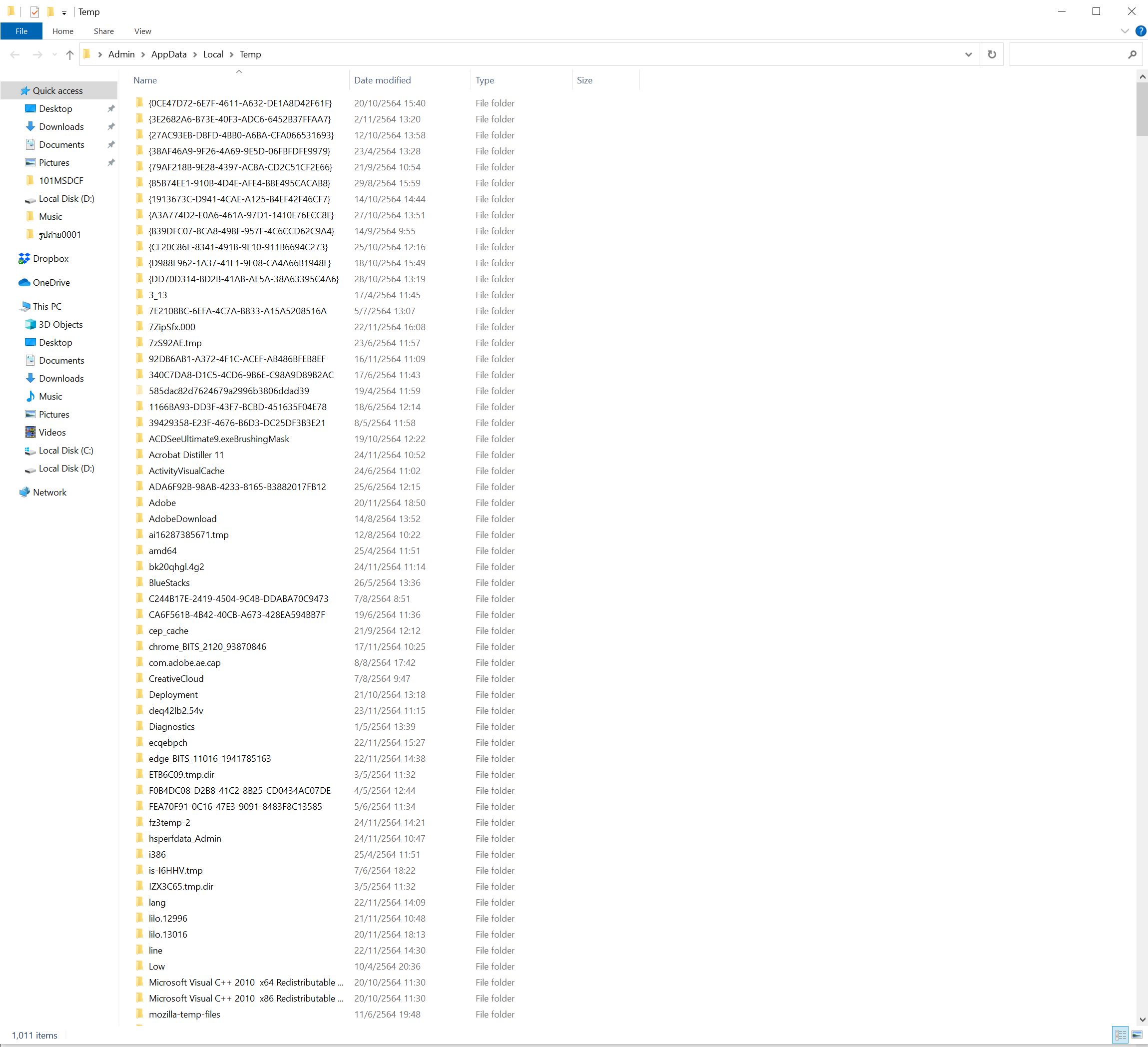1148x1047 pixels.
Task: Select 3D Objects under This PC
Action: click(60, 325)
